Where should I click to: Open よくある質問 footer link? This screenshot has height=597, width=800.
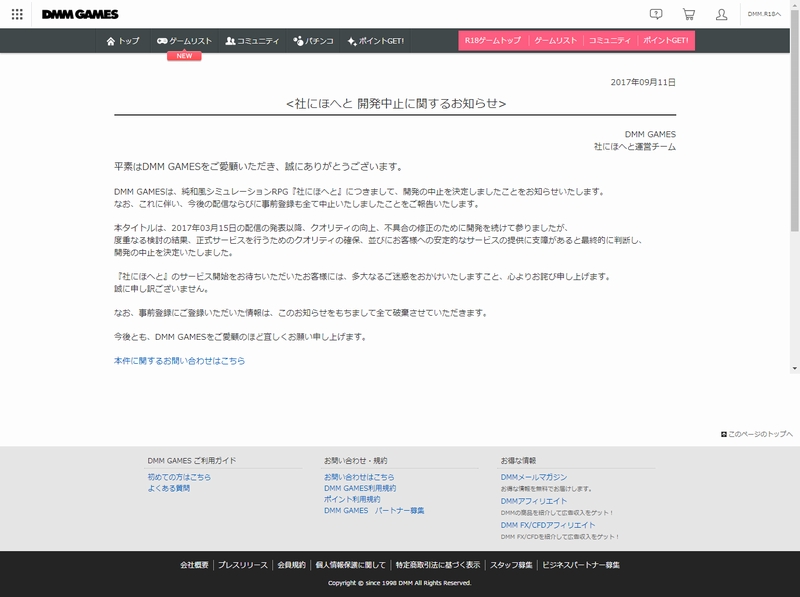tap(169, 488)
